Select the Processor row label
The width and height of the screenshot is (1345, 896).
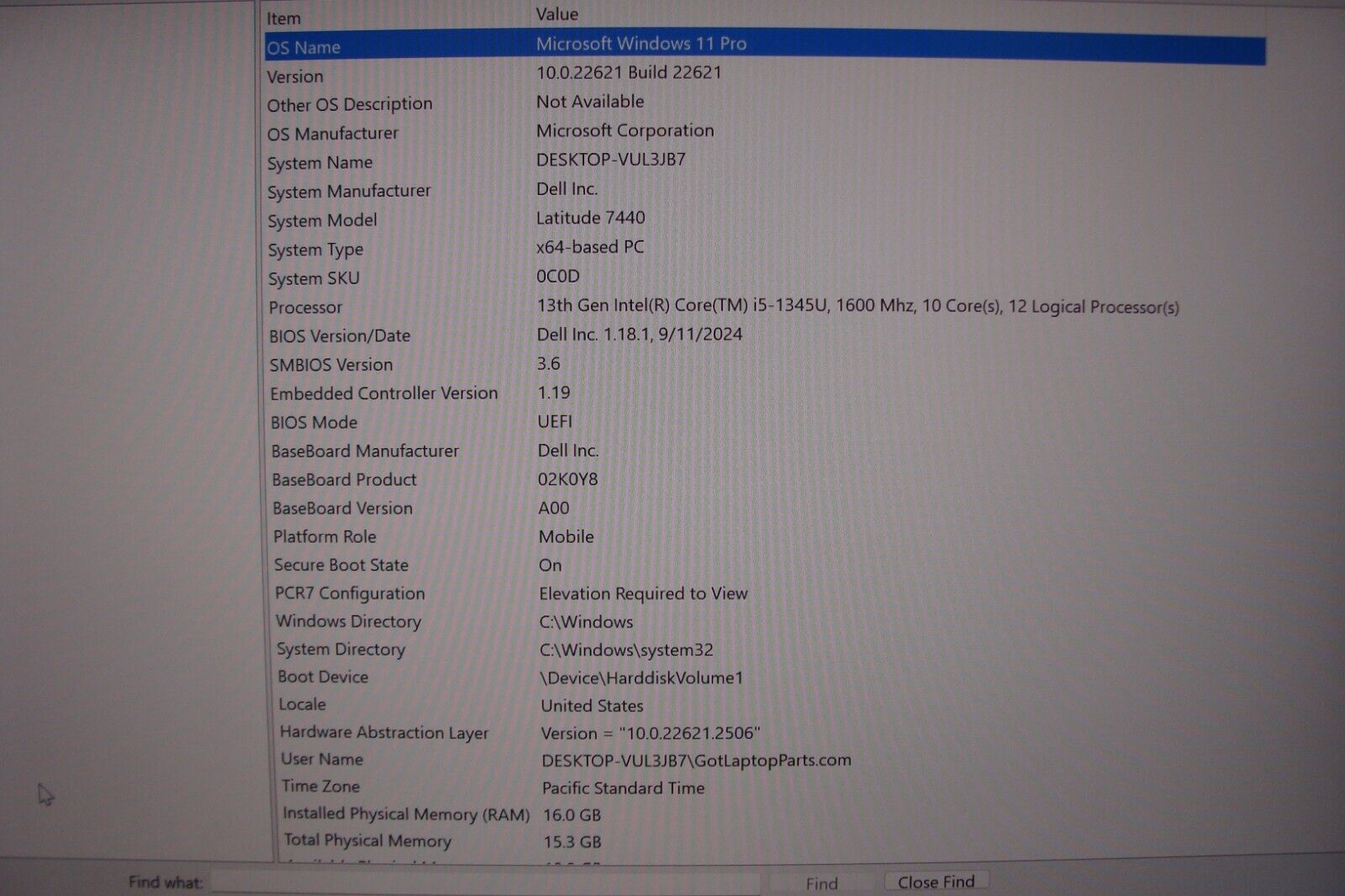305,308
